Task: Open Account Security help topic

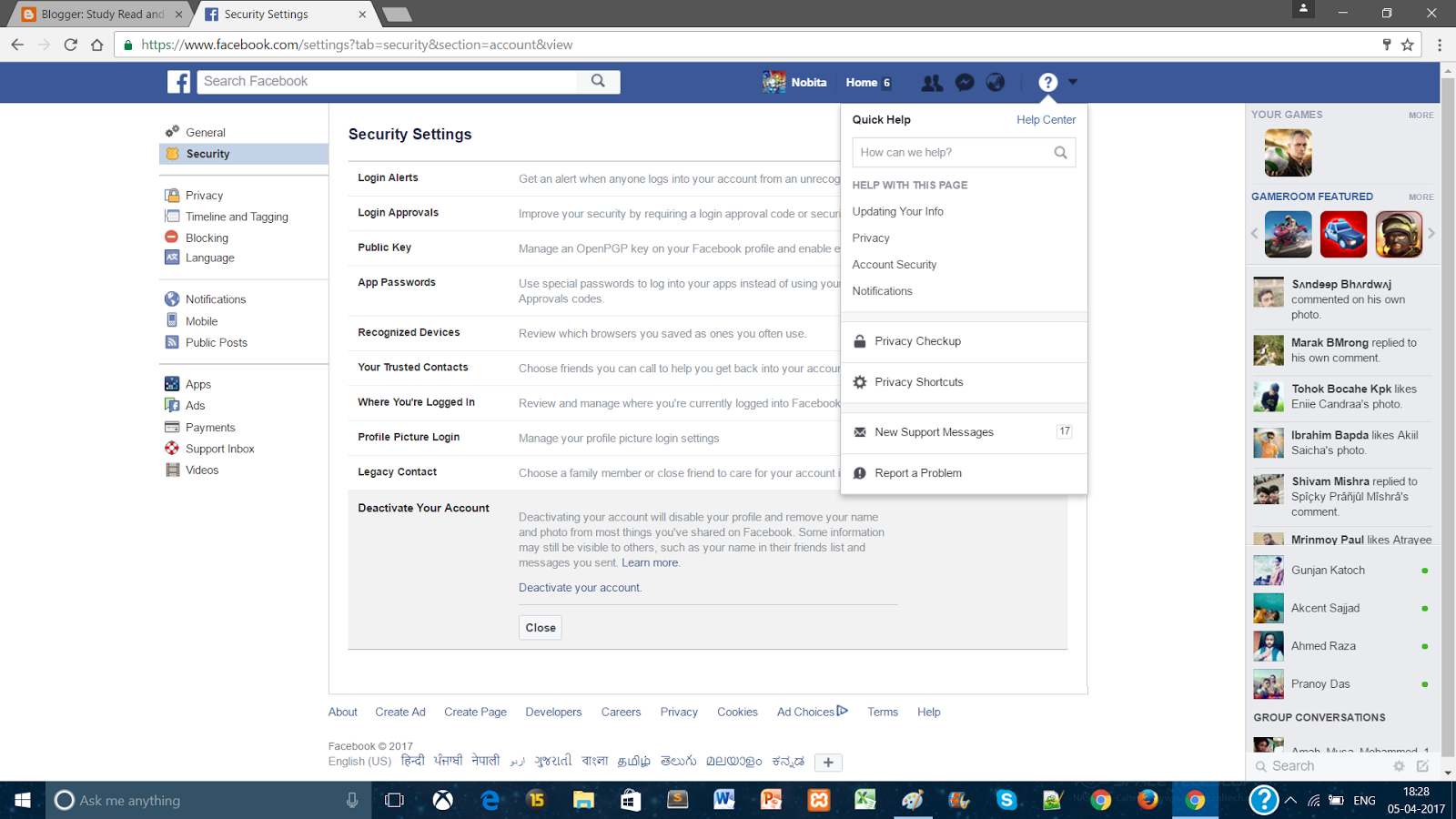Action: point(895,265)
